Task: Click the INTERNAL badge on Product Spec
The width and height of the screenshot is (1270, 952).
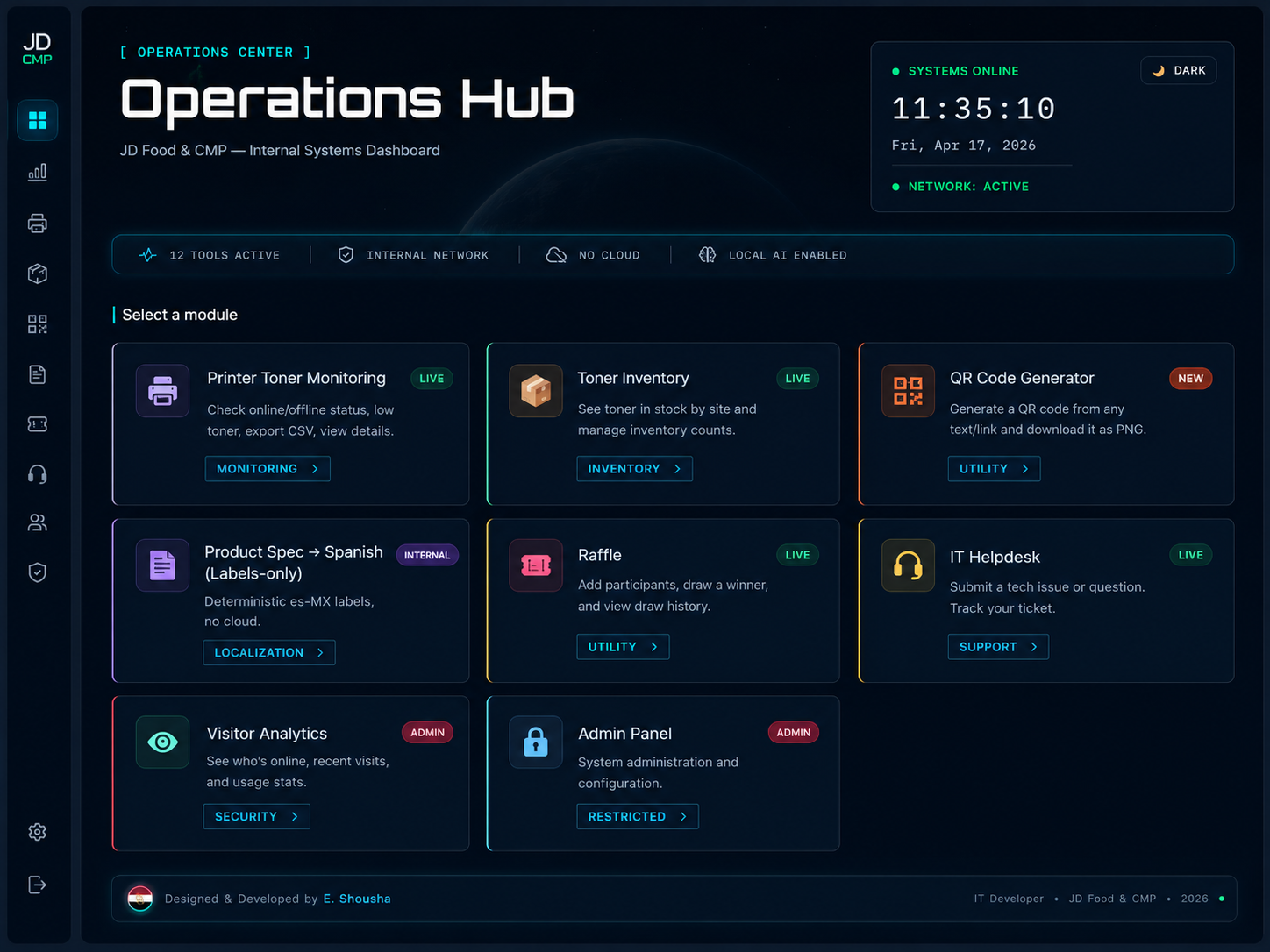Action: pos(427,555)
